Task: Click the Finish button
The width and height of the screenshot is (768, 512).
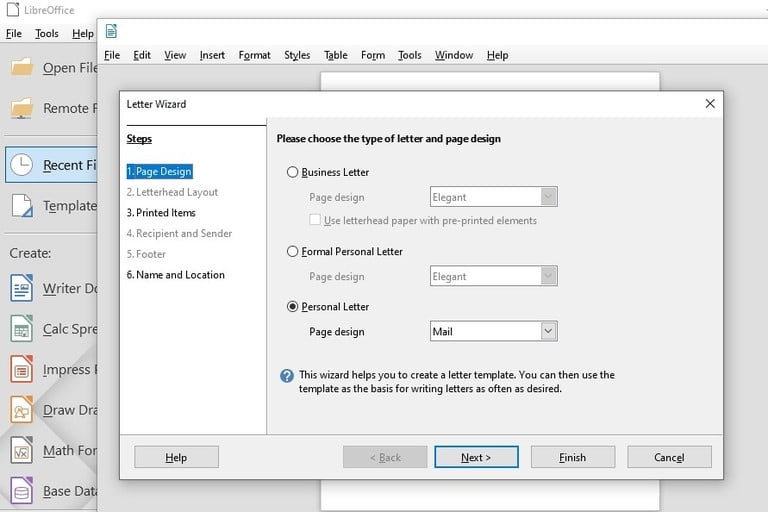Action: tap(572, 457)
